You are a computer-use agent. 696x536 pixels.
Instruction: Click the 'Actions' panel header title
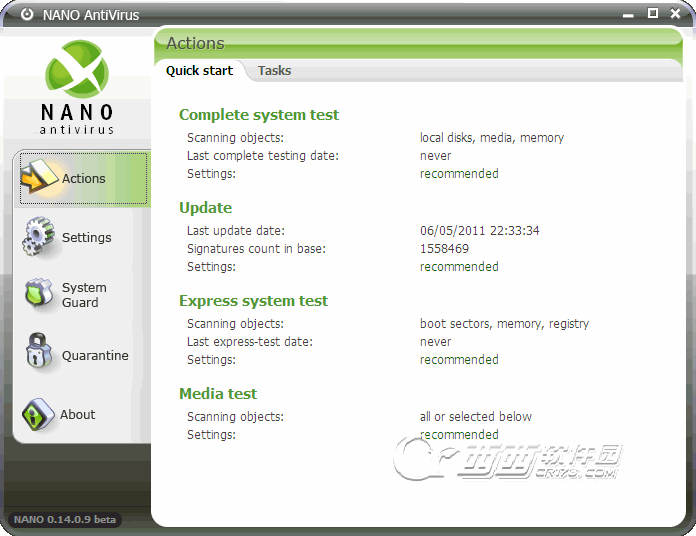point(195,43)
